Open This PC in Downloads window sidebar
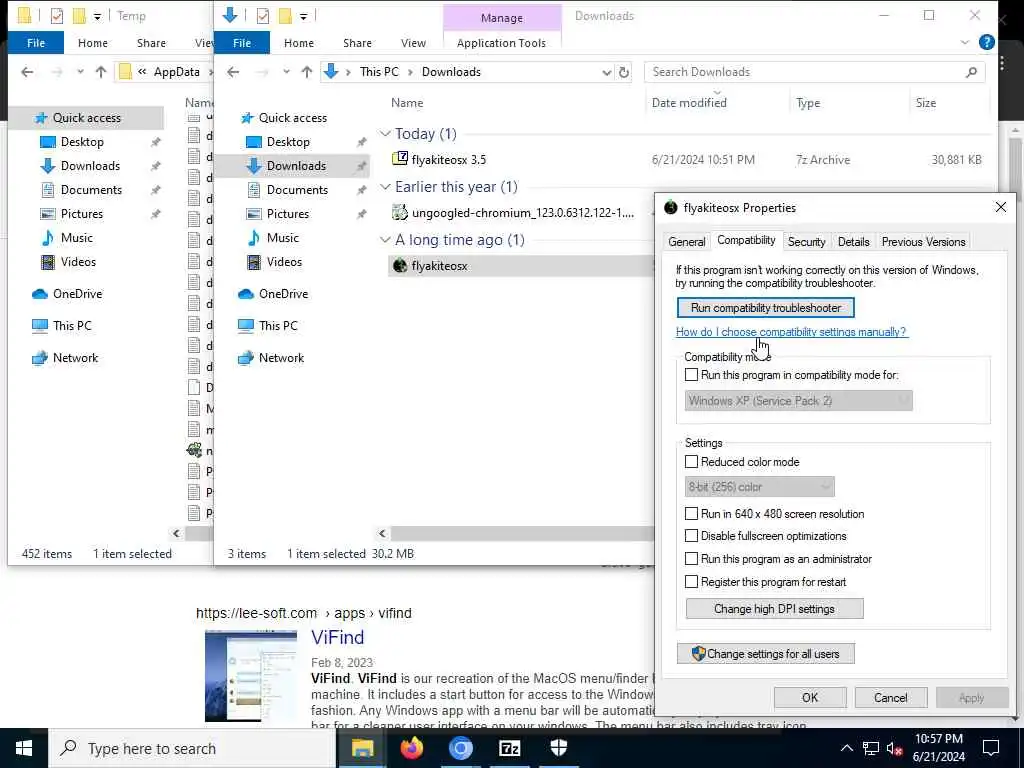The width and height of the screenshot is (1024, 768). (x=278, y=325)
